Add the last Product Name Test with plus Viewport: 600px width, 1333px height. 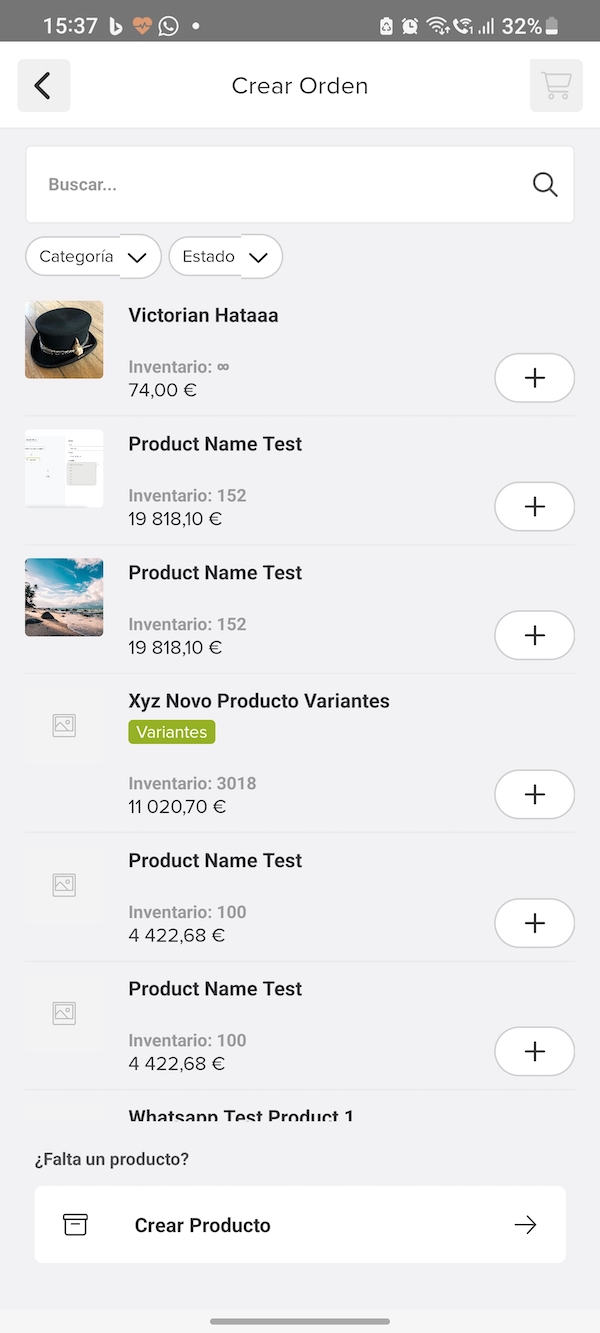[535, 1051]
